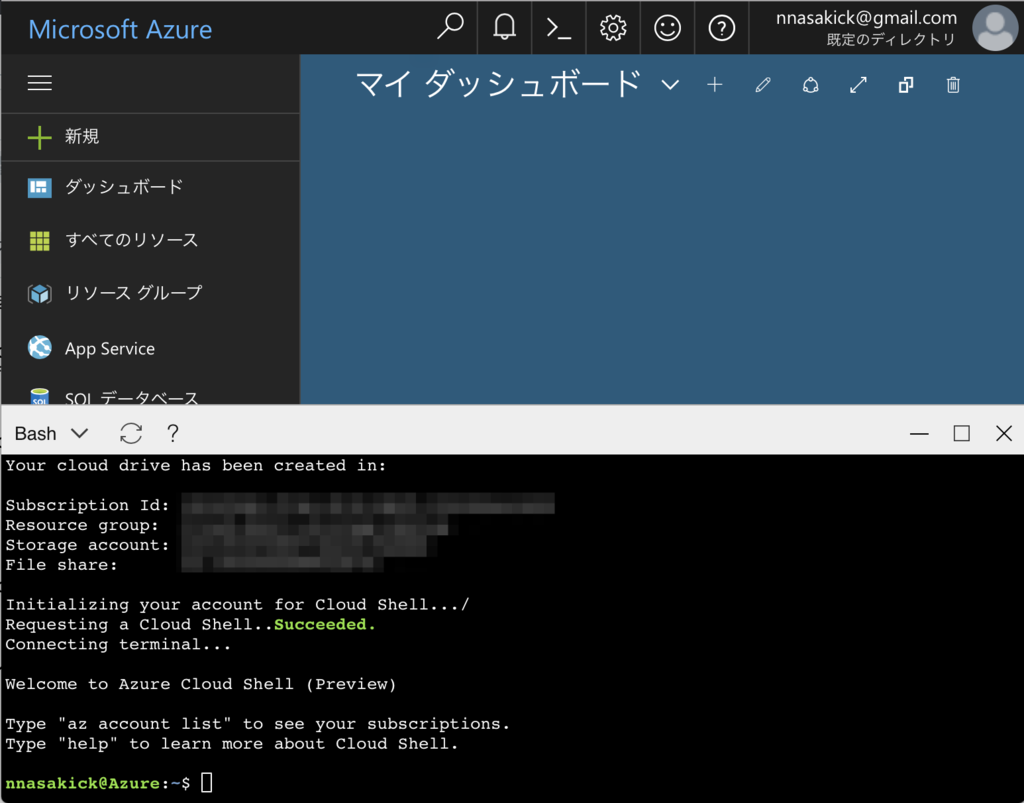This screenshot has width=1024, height=803.
Task: Select 新規 in the sidebar
Action: pyautogui.click(x=150, y=137)
